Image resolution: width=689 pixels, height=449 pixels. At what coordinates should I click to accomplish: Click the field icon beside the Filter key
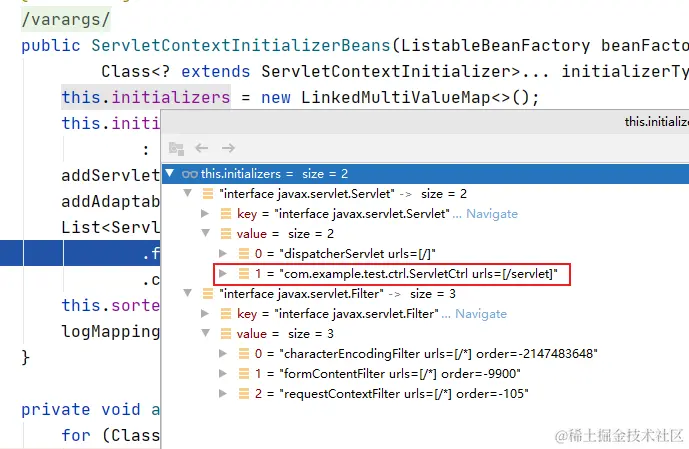(225, 314)
